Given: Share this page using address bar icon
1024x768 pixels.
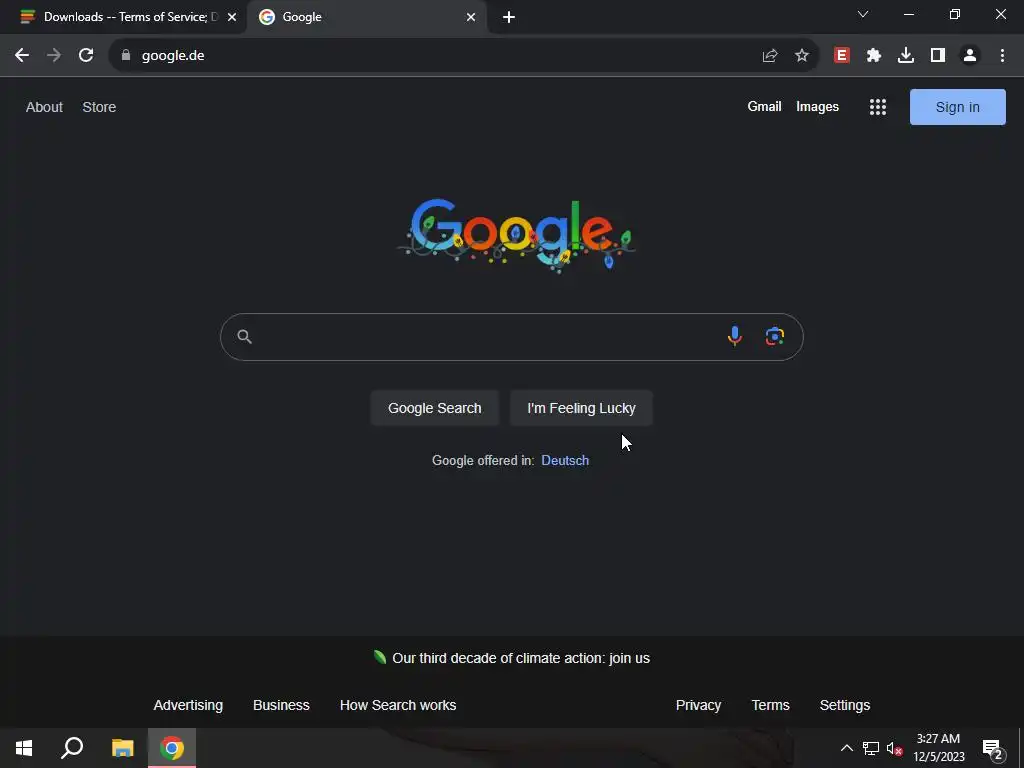Looking at the screenshot, I should 770,56.
